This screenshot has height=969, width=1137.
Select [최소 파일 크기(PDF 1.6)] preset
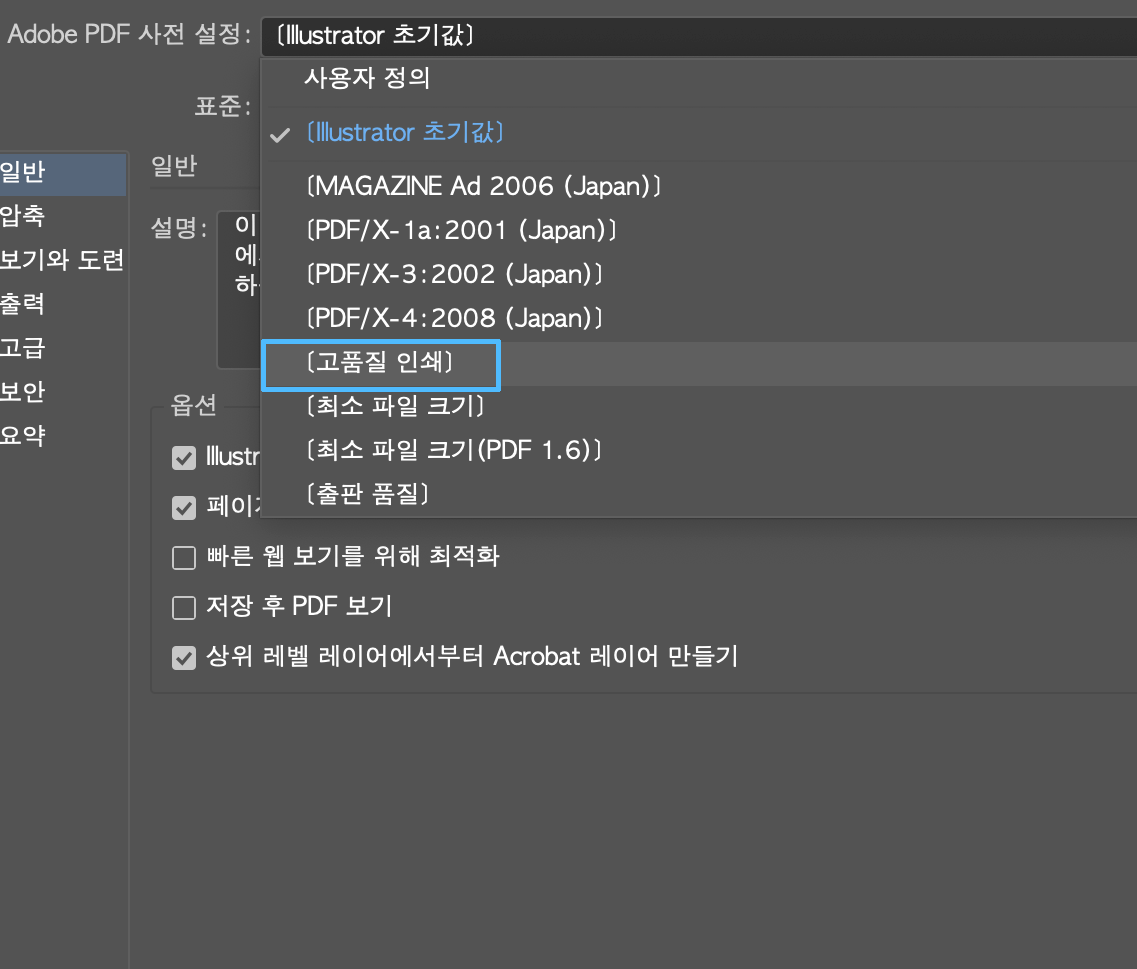(x=698, y=451)
